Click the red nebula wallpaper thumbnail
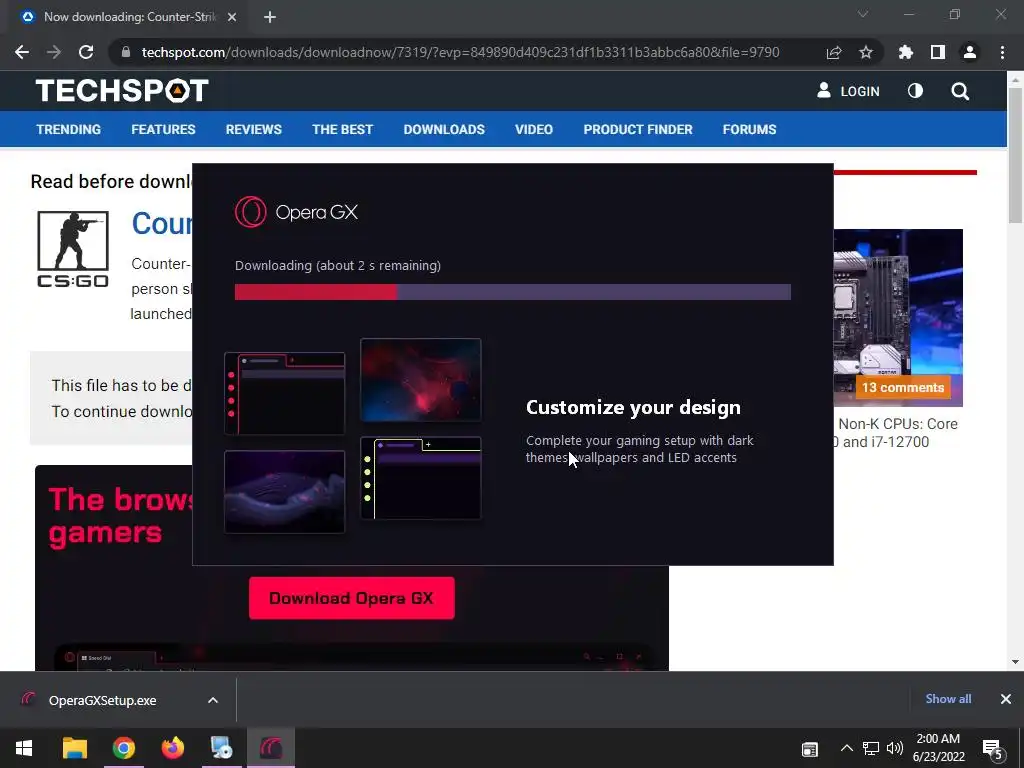This screenshot has height=768, width=1024. [x=421, y=379]
